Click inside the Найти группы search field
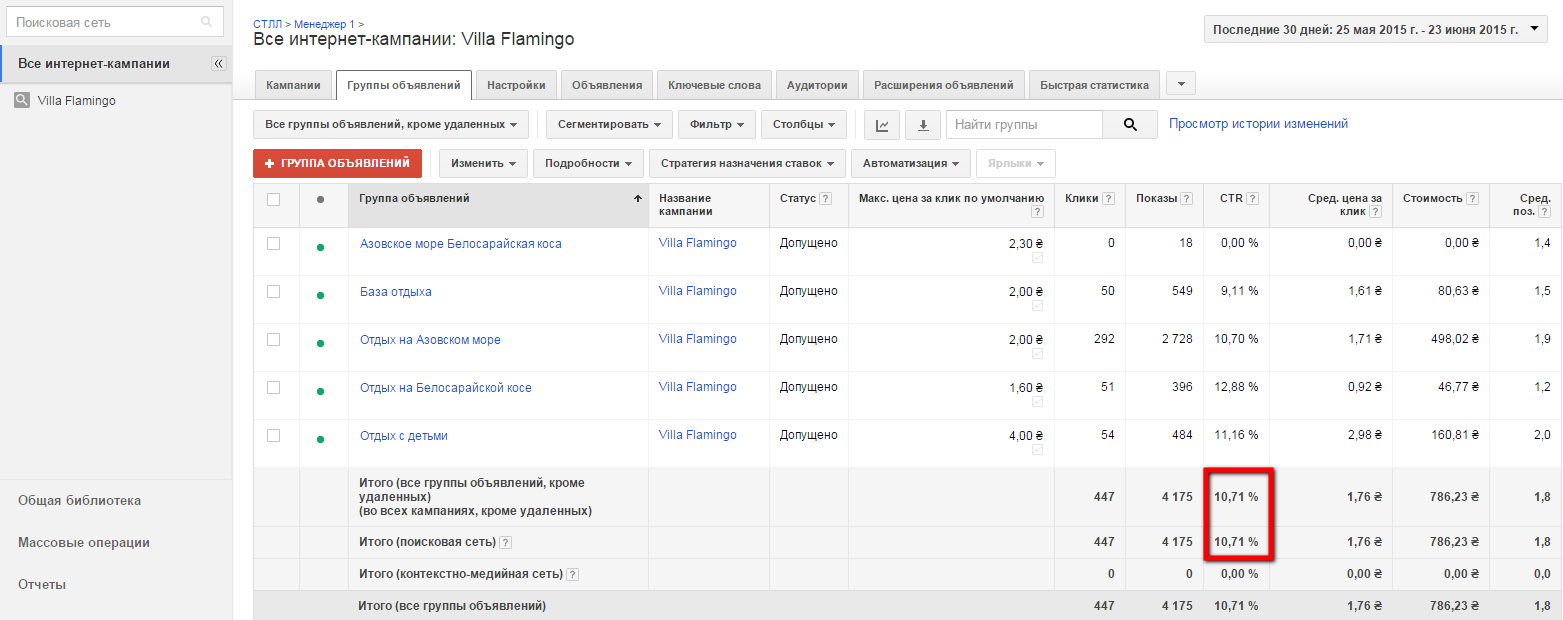The height and width of the screenshot is (620, 1563). tap(1022, 124)
